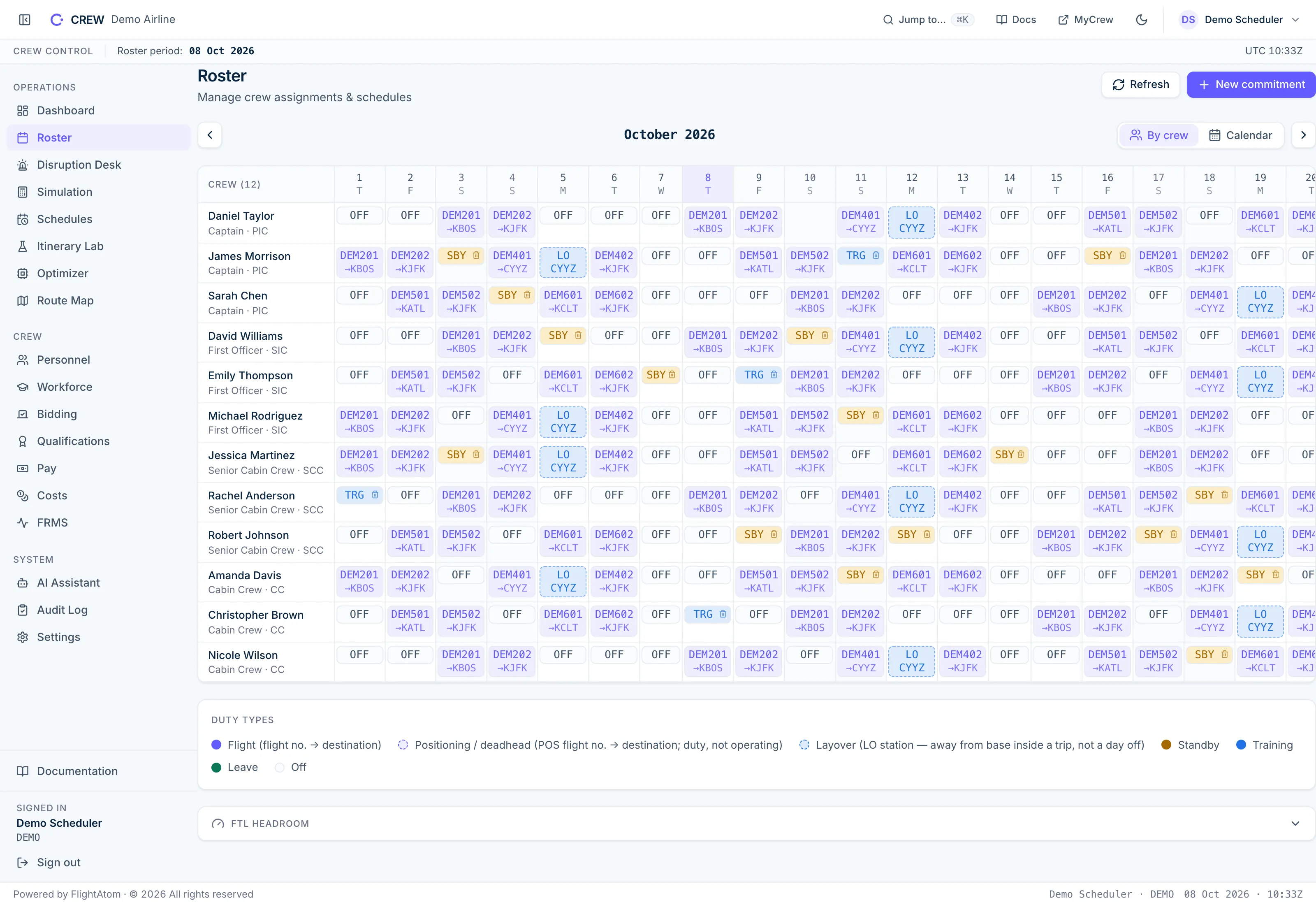The width and height of the screenshot is (1316, 905).
Task: Open Daniel Taylor's DEM201 duty on day 3
Action: click(x=461, y=222)
